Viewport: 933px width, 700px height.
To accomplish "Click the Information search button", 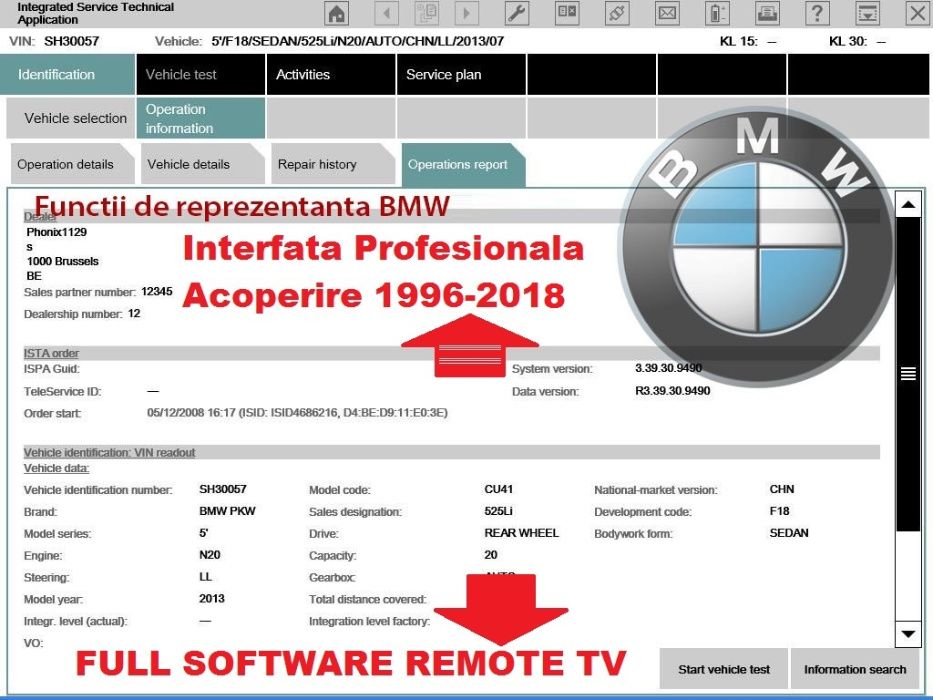I will click(x=855, y=669).
